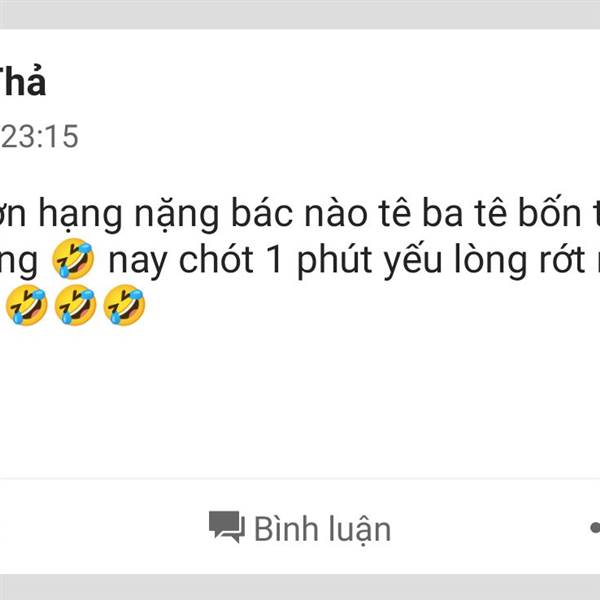Image resolution: width=600 pixels, height=600 pixels.
Task: Select the last emoji of the three
Action: point(124,305)
